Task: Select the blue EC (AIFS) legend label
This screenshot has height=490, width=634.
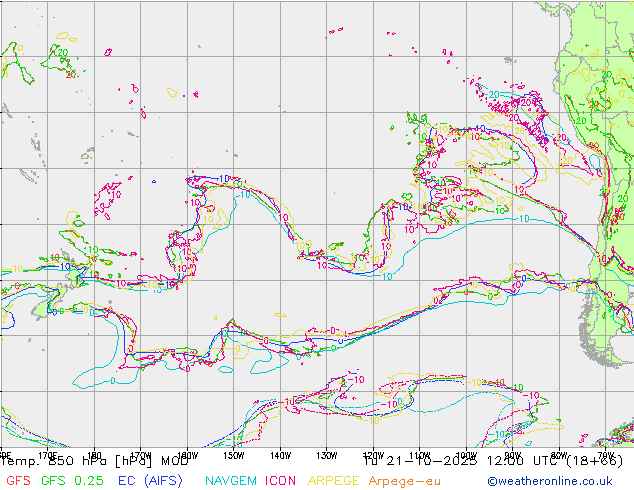Action: point(150,481)
